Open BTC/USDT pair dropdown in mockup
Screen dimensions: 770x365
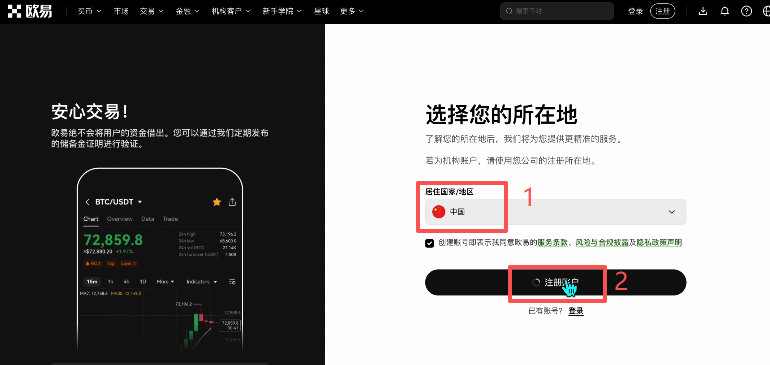point(118,202)
